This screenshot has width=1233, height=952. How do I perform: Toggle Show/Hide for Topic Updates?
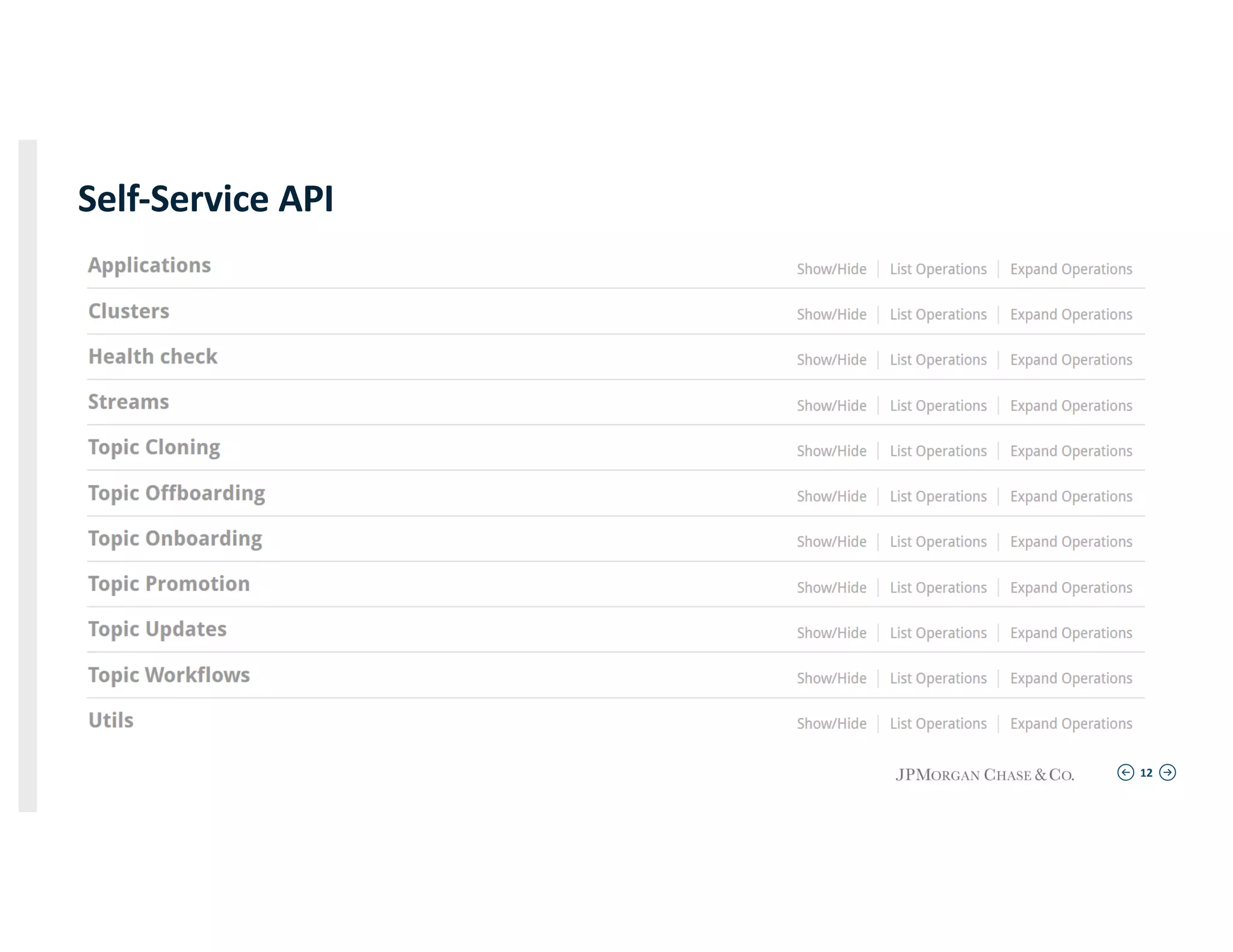831,633
